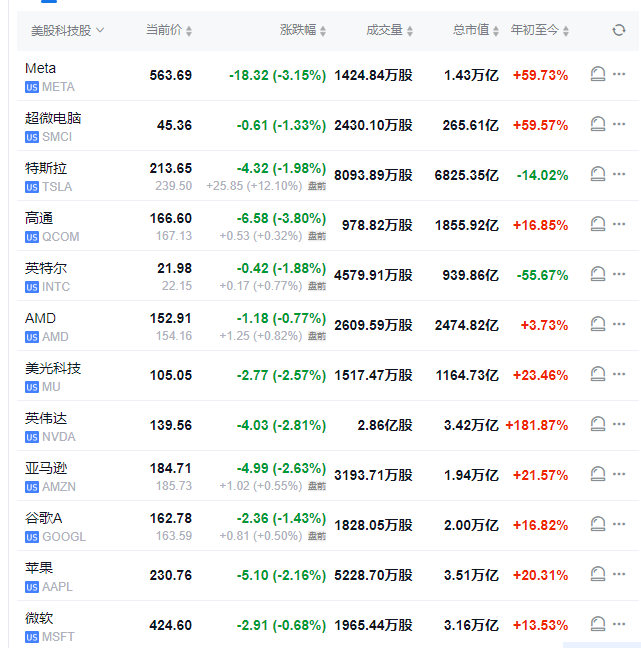Image resolution: width=641 pixels, height=648 pixels.
Task: Open the more-options dots for Meta
Action: click(x=619, y=74)
